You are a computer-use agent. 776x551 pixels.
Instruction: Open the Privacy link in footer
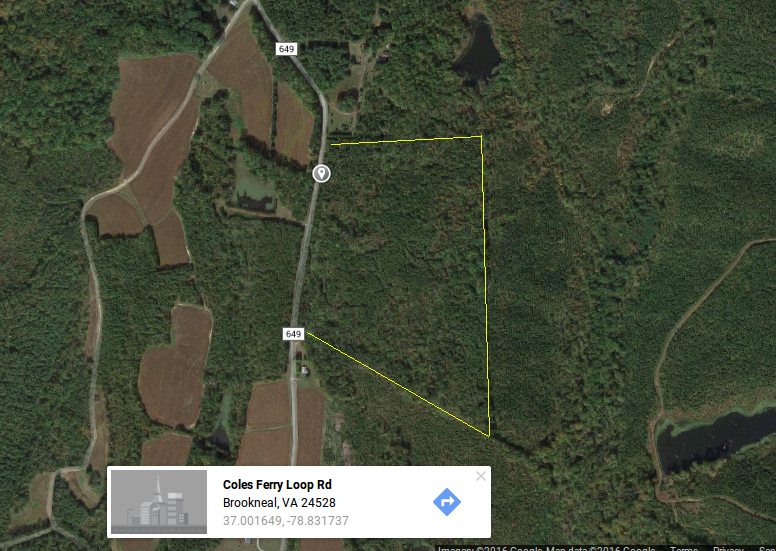point(728,549)
